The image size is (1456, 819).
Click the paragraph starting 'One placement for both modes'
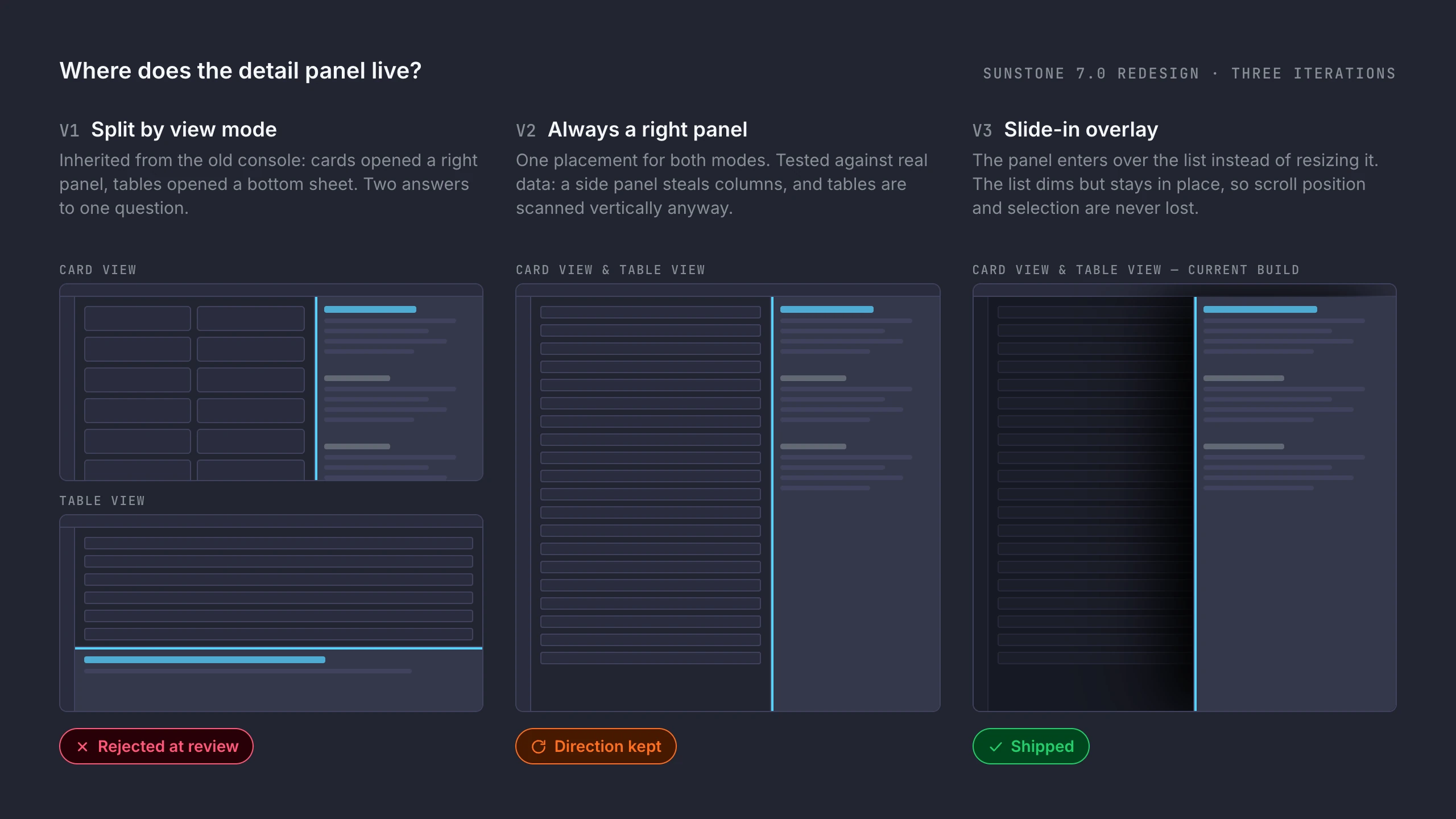pyautogui.click(x=722, y=184)
